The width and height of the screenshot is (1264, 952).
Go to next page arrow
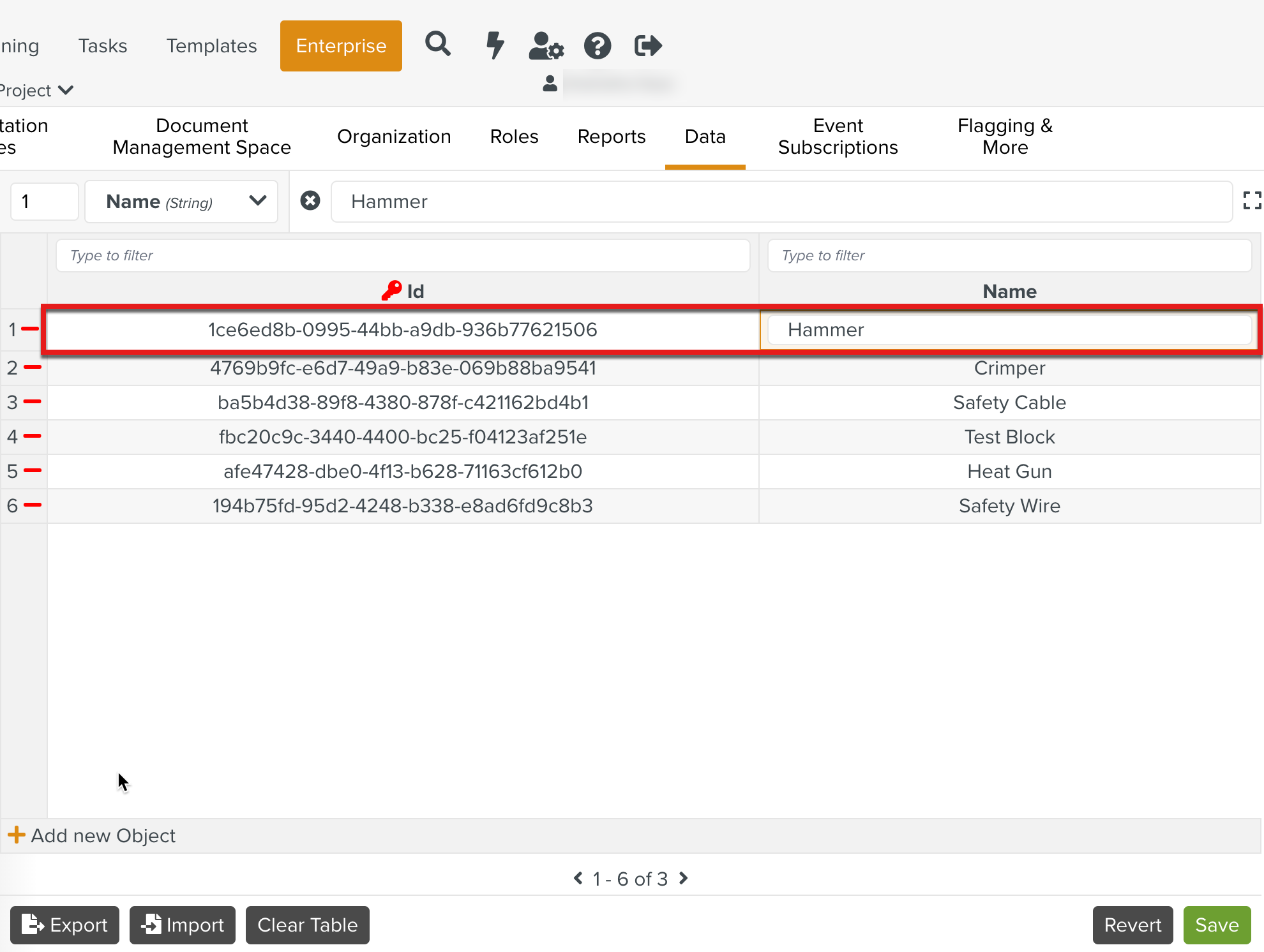(x=684, y=878)
